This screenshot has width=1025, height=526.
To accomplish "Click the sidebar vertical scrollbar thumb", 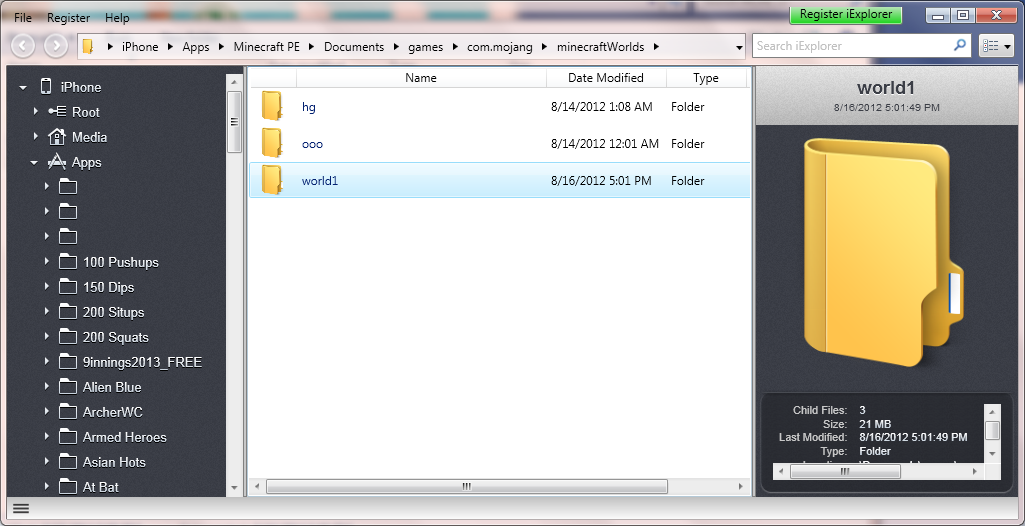I will 234,122.
